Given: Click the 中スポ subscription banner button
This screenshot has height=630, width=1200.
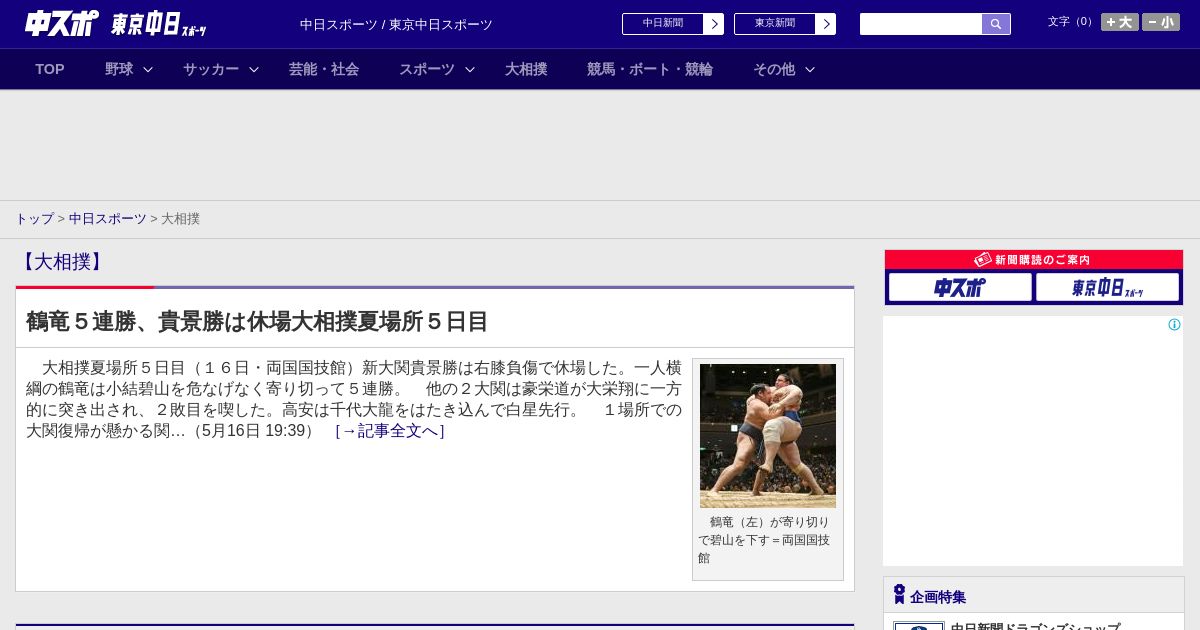Looking at the screenshot, I should pos(960,288).
